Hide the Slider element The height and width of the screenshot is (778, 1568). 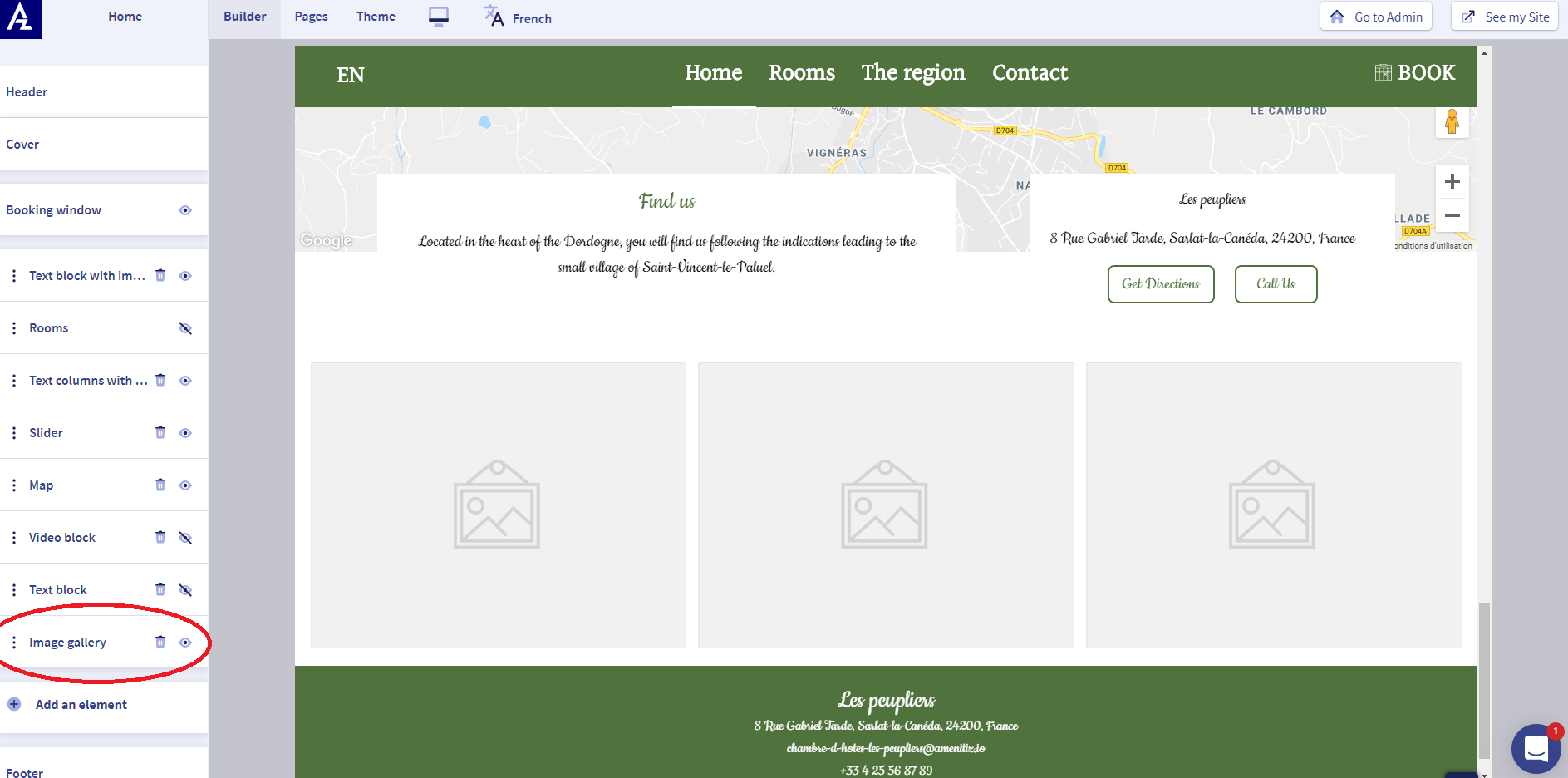click(x=185, y=433)
